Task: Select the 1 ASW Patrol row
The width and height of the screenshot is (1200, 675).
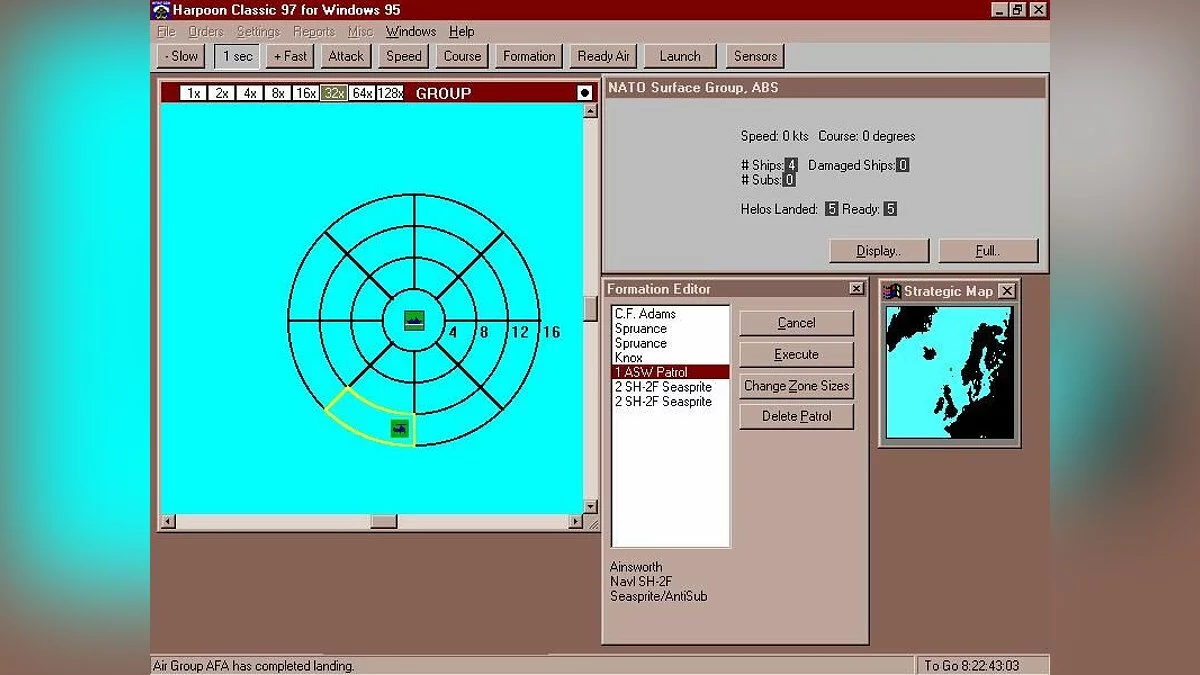Action: pos(670,372)
